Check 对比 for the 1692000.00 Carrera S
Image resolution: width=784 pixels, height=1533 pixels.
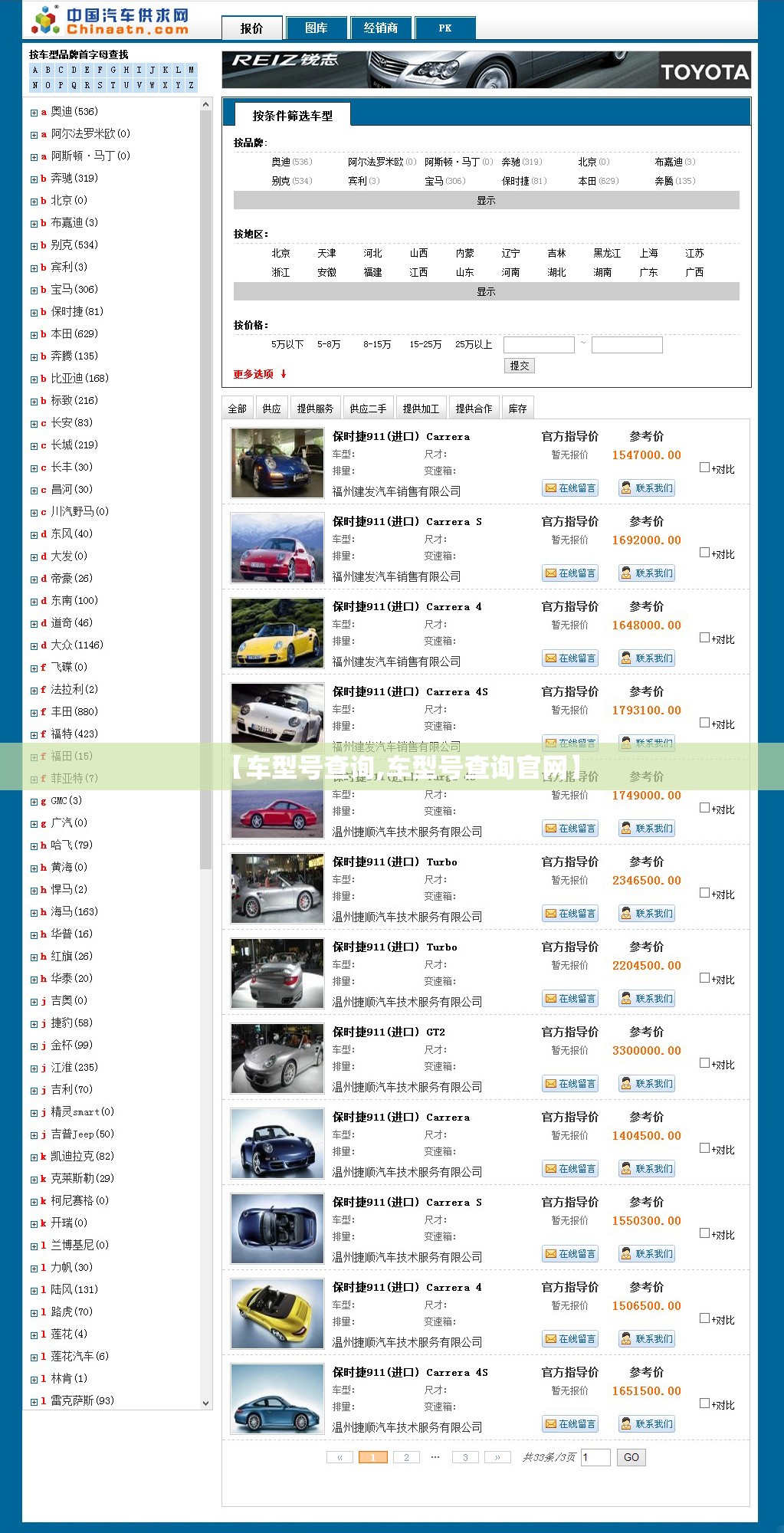point(704,552)
